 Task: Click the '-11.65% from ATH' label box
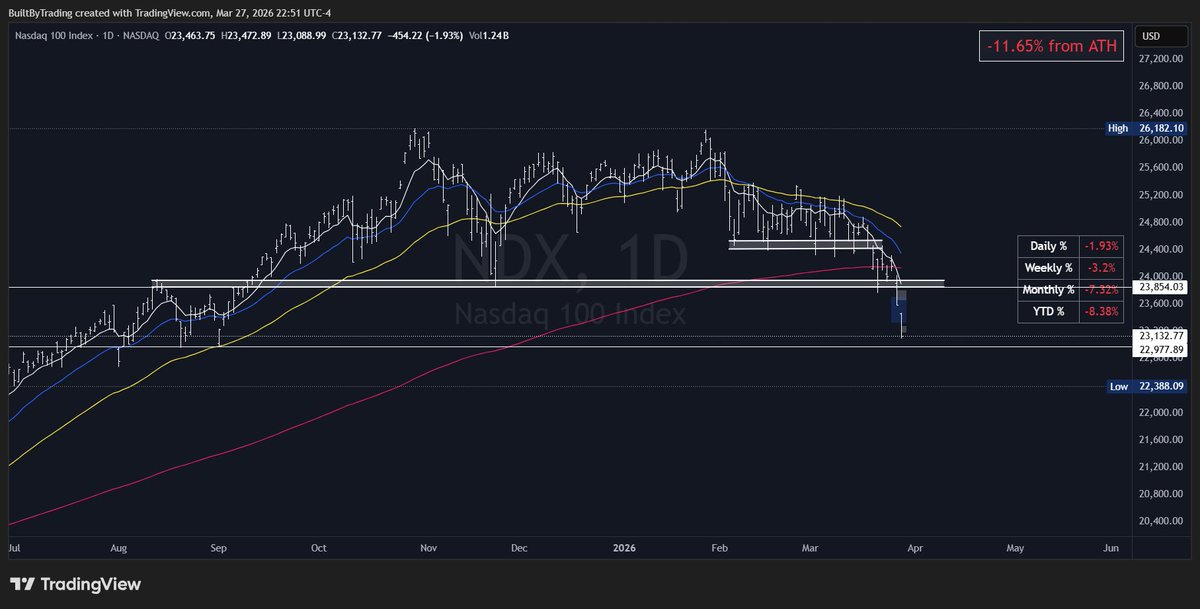tap(1053, 44)
